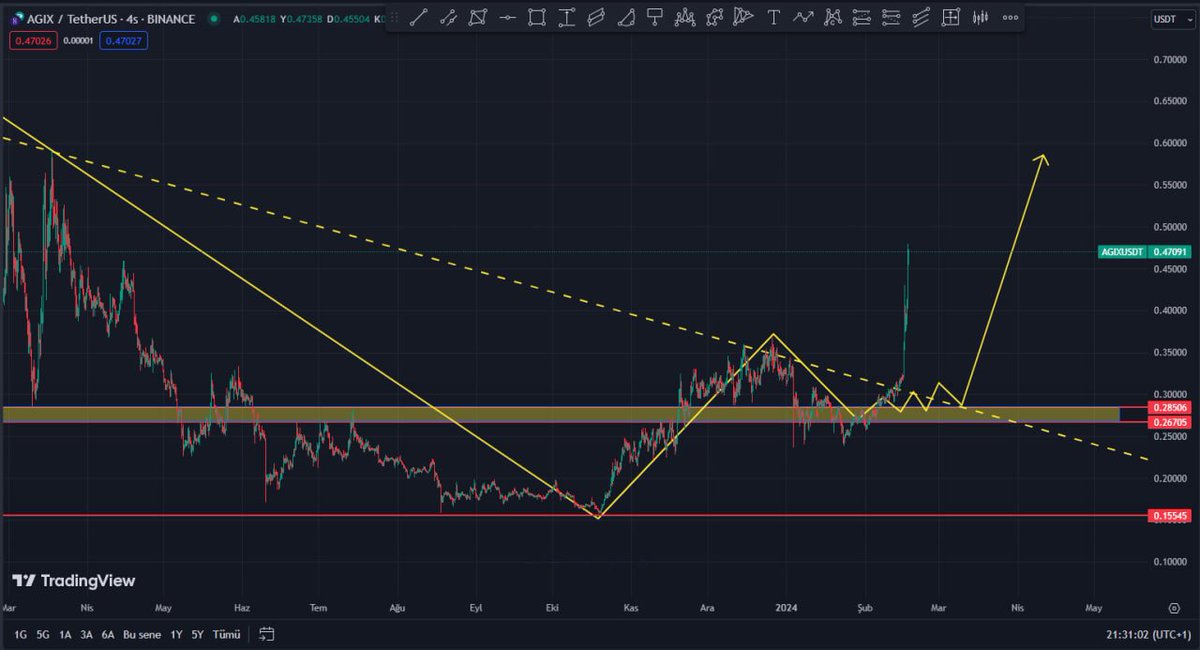Set time range to 5G
Viewport: 1200px width, 650px height.
(x=43, y=635)
